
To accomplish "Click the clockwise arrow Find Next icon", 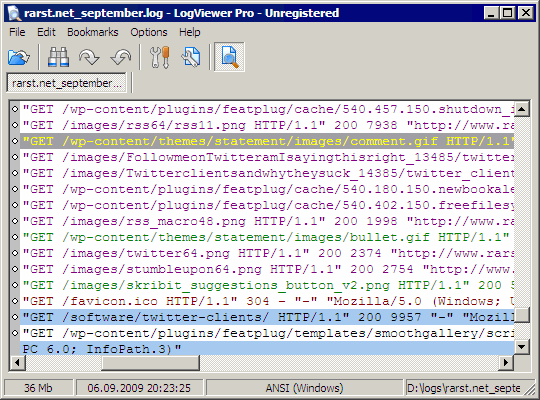I will [89, 57].
